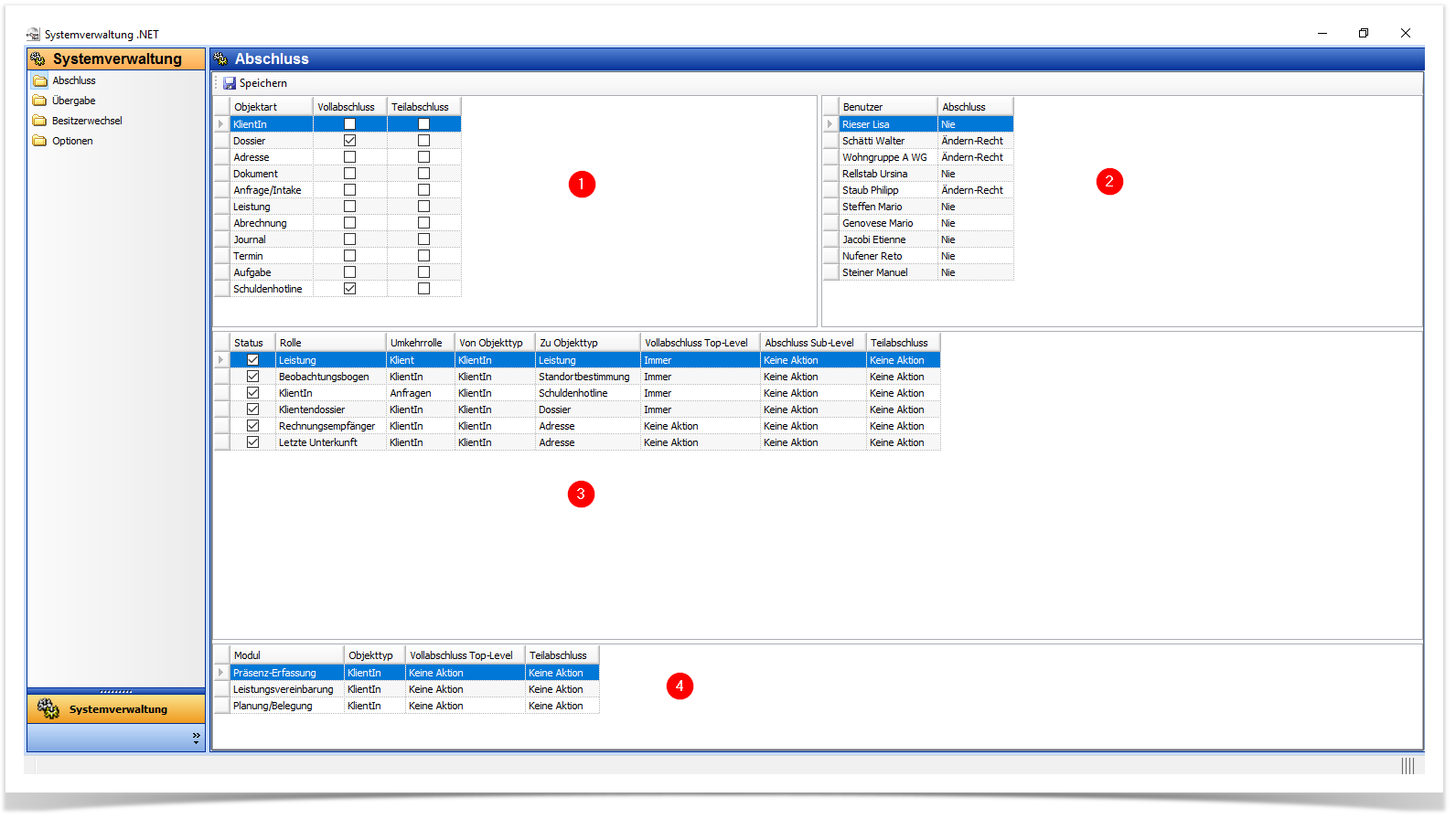
Task: Toggle Status checkbox for Letzte Unterkunft role
Action: [252, 442]
